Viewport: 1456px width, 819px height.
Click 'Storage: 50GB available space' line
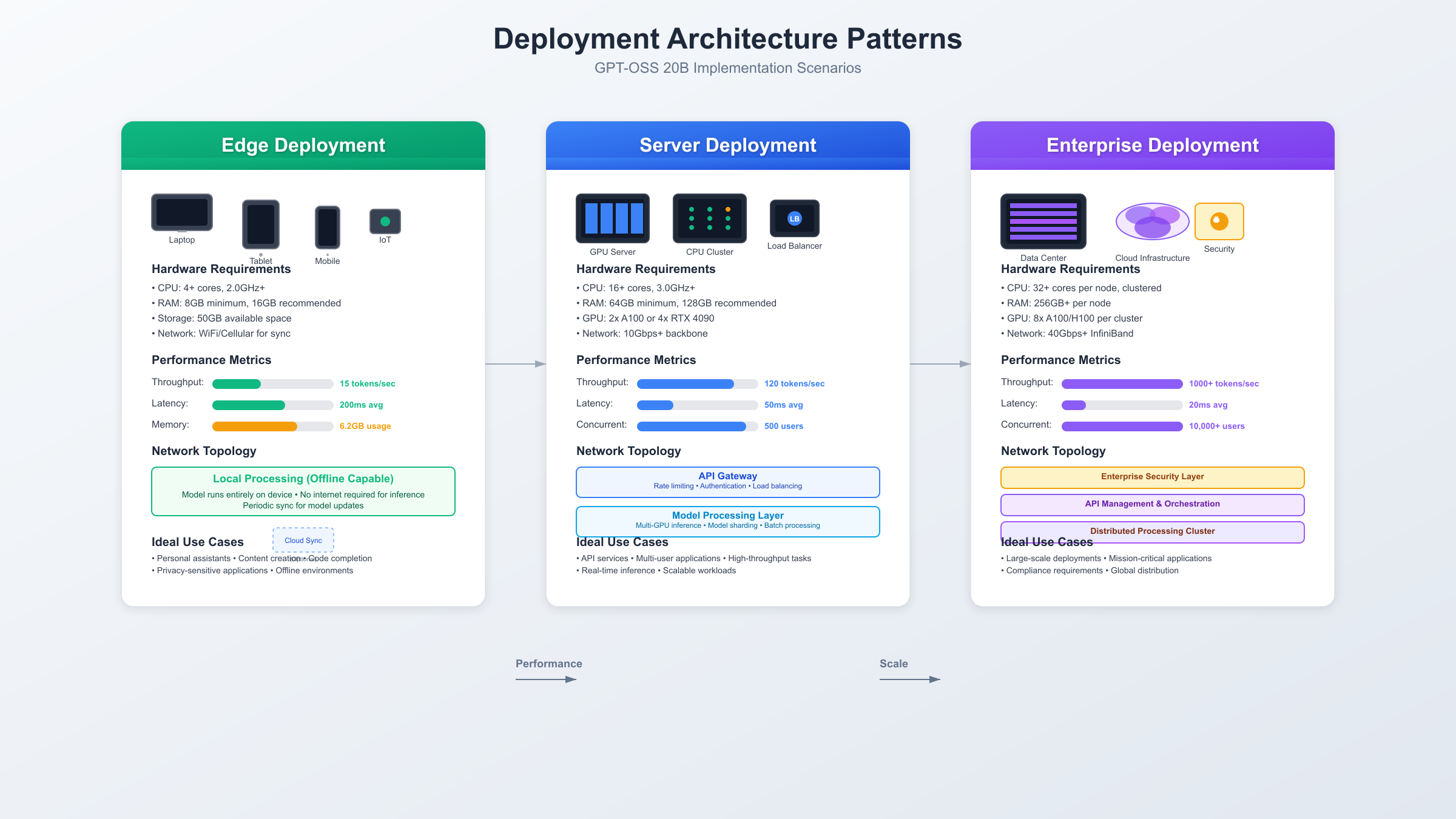[x=221, y=318]
